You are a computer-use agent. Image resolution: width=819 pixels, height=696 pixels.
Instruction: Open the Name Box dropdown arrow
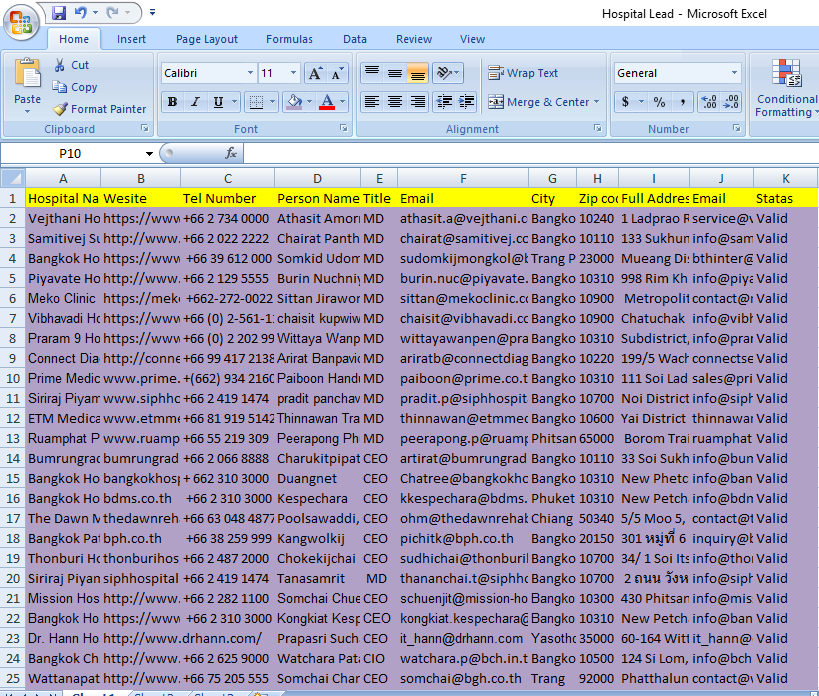[x=150, y=153]
